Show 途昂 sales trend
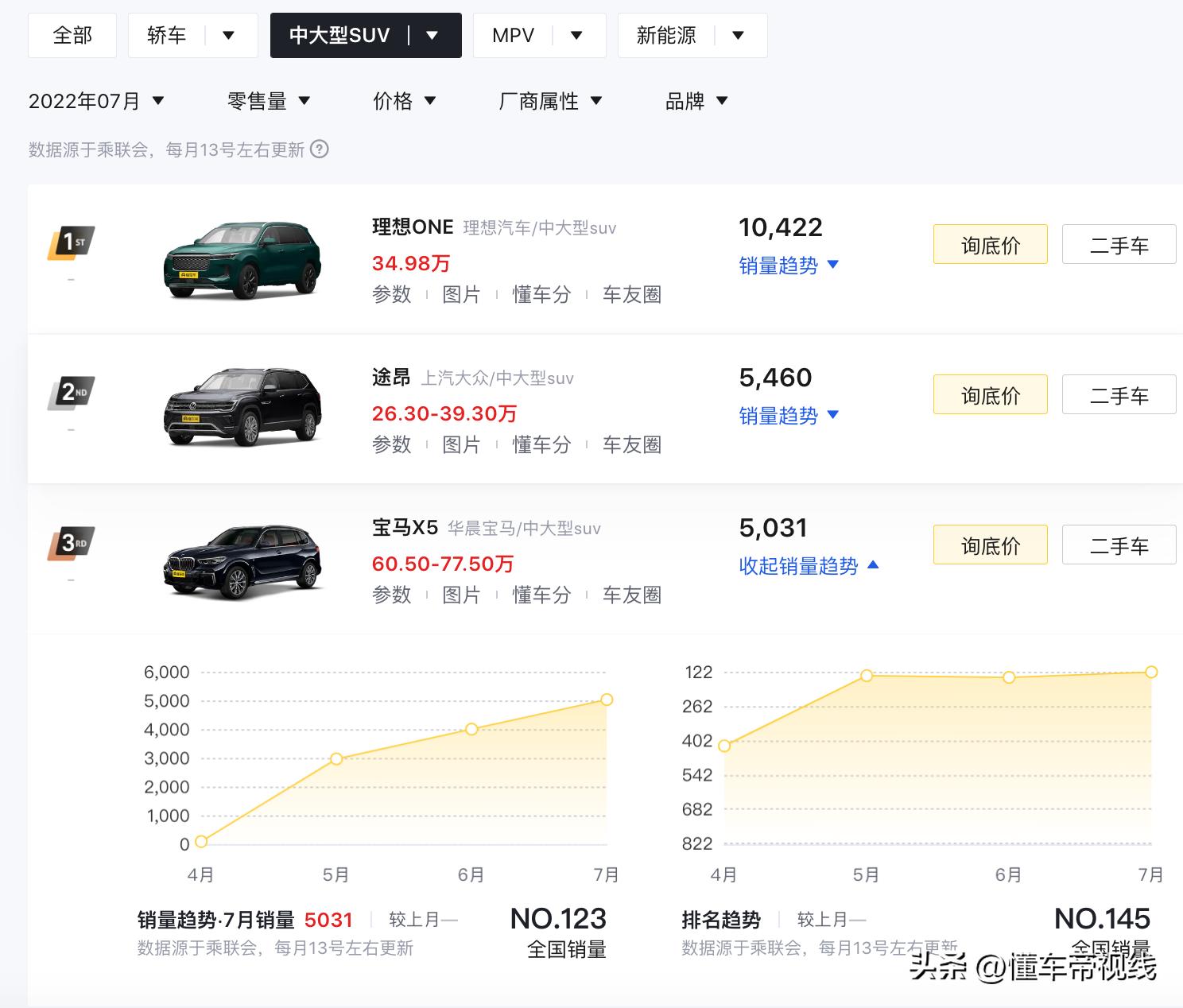 pyautogui.click(x=789, y=415)
